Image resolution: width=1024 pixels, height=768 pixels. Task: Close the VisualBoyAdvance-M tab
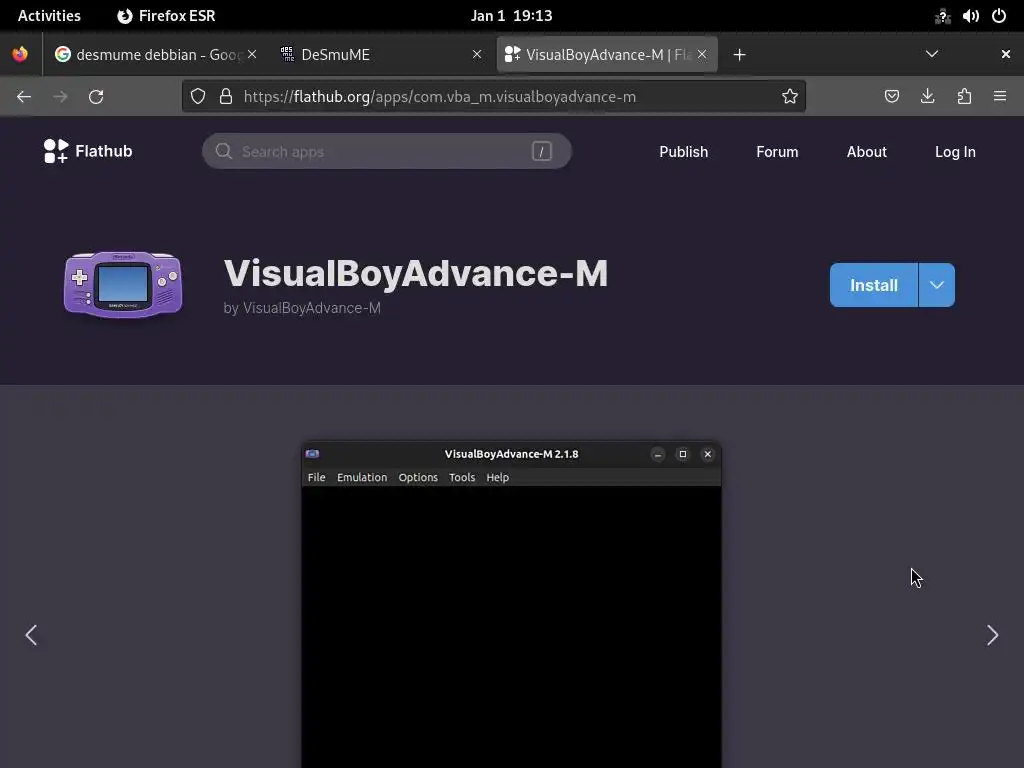(x=702, y=54)
